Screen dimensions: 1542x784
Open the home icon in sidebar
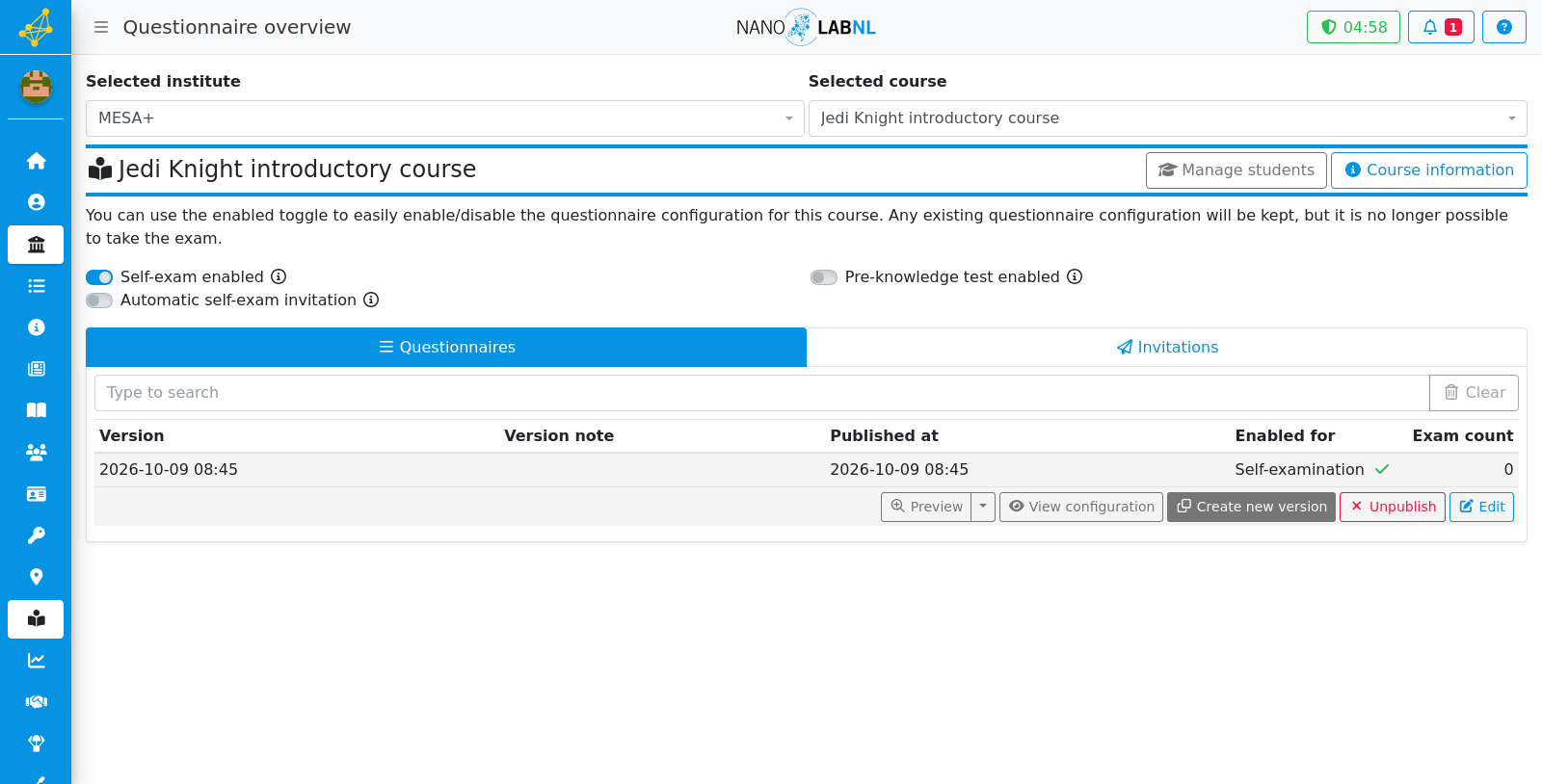pyautogui.click(x=36, y=161)
